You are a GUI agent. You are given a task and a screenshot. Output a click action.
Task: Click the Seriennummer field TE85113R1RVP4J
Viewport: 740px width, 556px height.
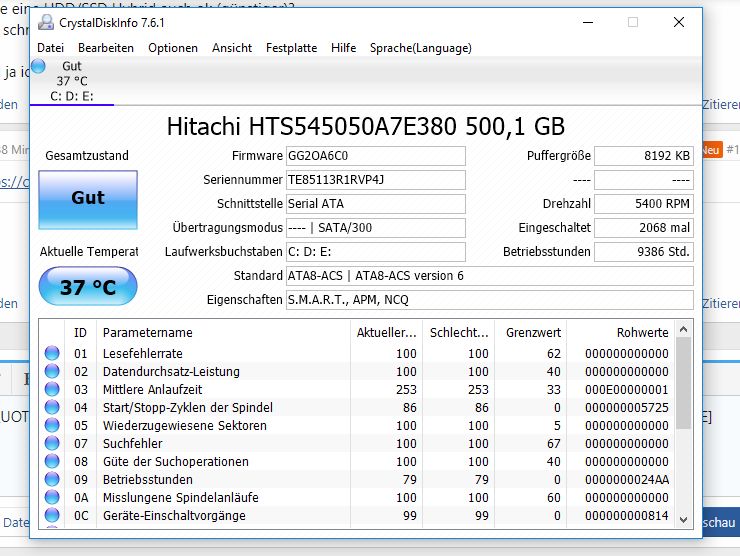tap(376, 180)
